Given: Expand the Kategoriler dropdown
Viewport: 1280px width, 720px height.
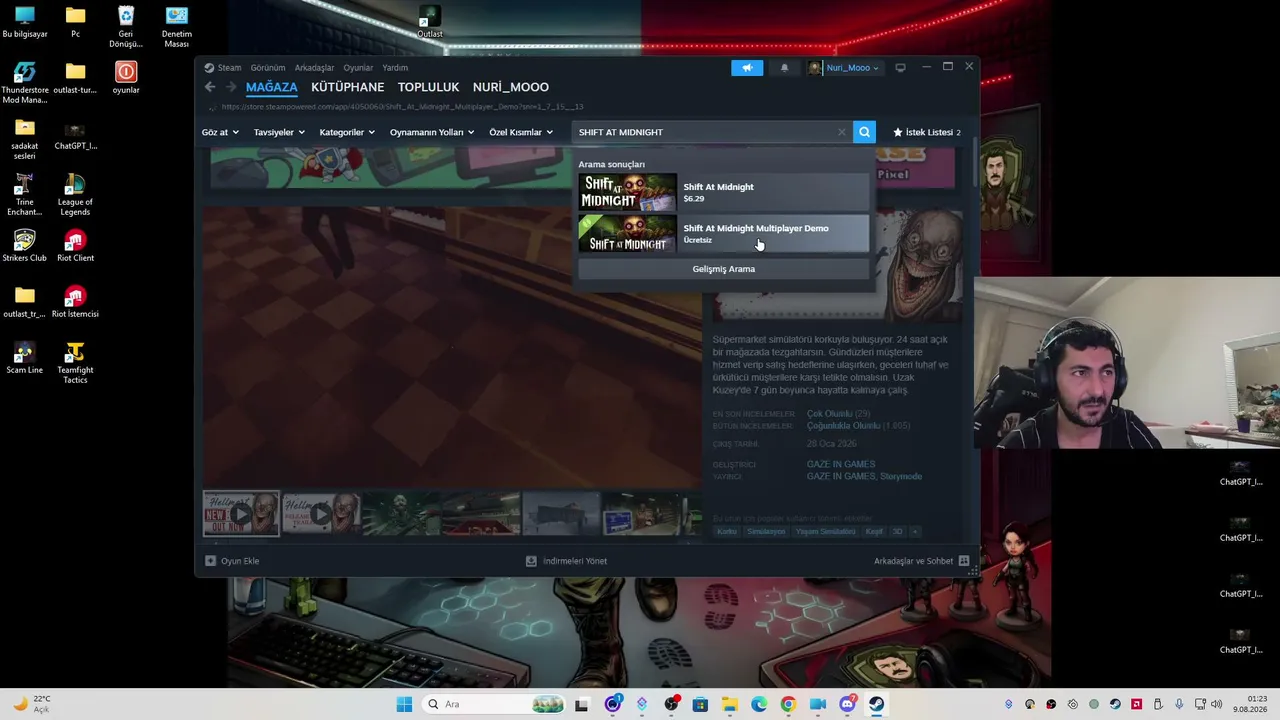Looking at the screenshot, I should (x=347, y=132).
